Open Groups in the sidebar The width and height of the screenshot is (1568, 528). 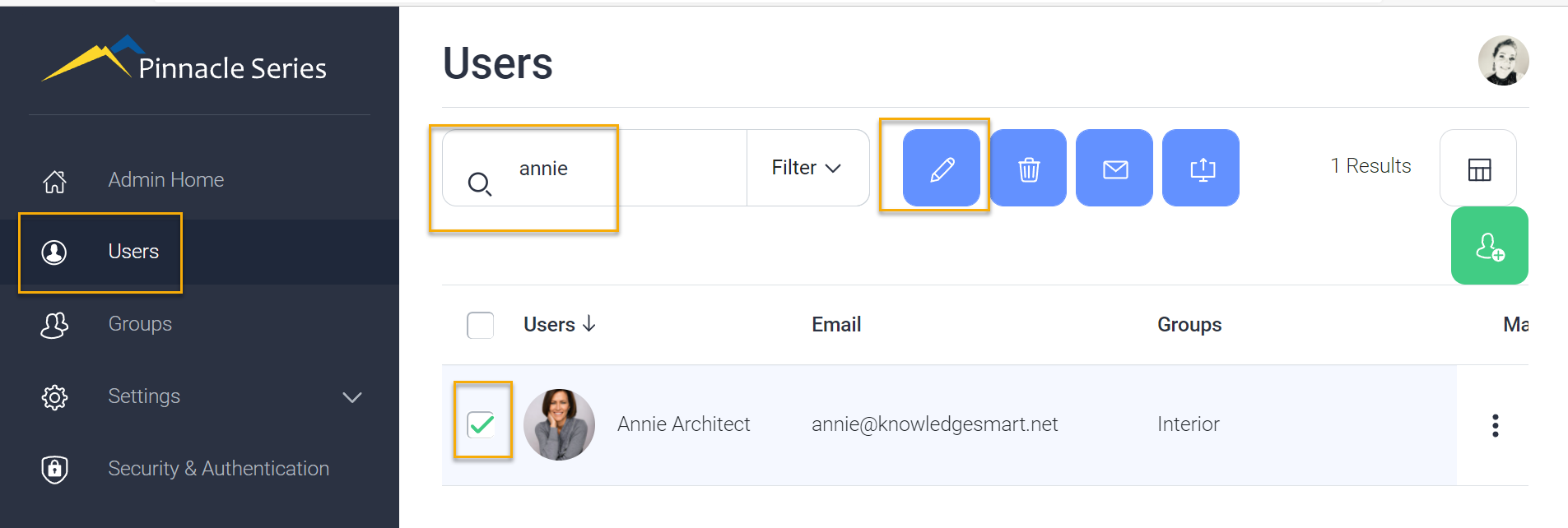140,324
